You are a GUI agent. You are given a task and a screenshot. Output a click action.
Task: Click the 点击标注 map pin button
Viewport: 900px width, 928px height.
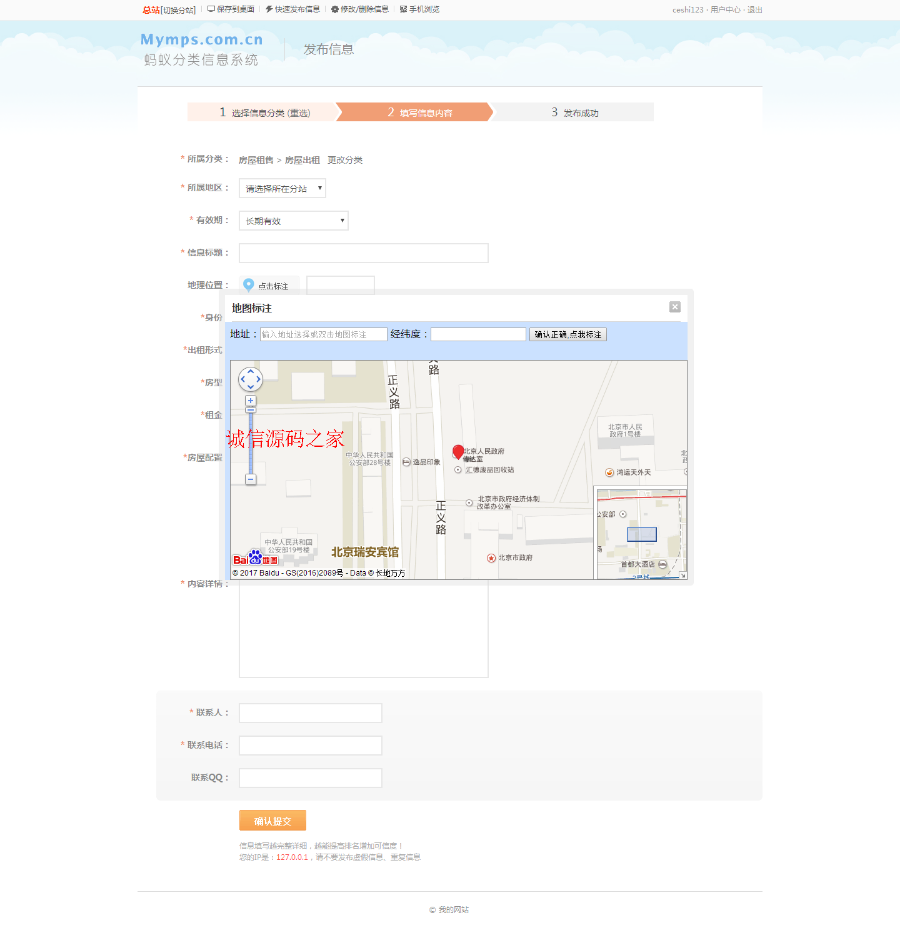[x=267, y=285]
